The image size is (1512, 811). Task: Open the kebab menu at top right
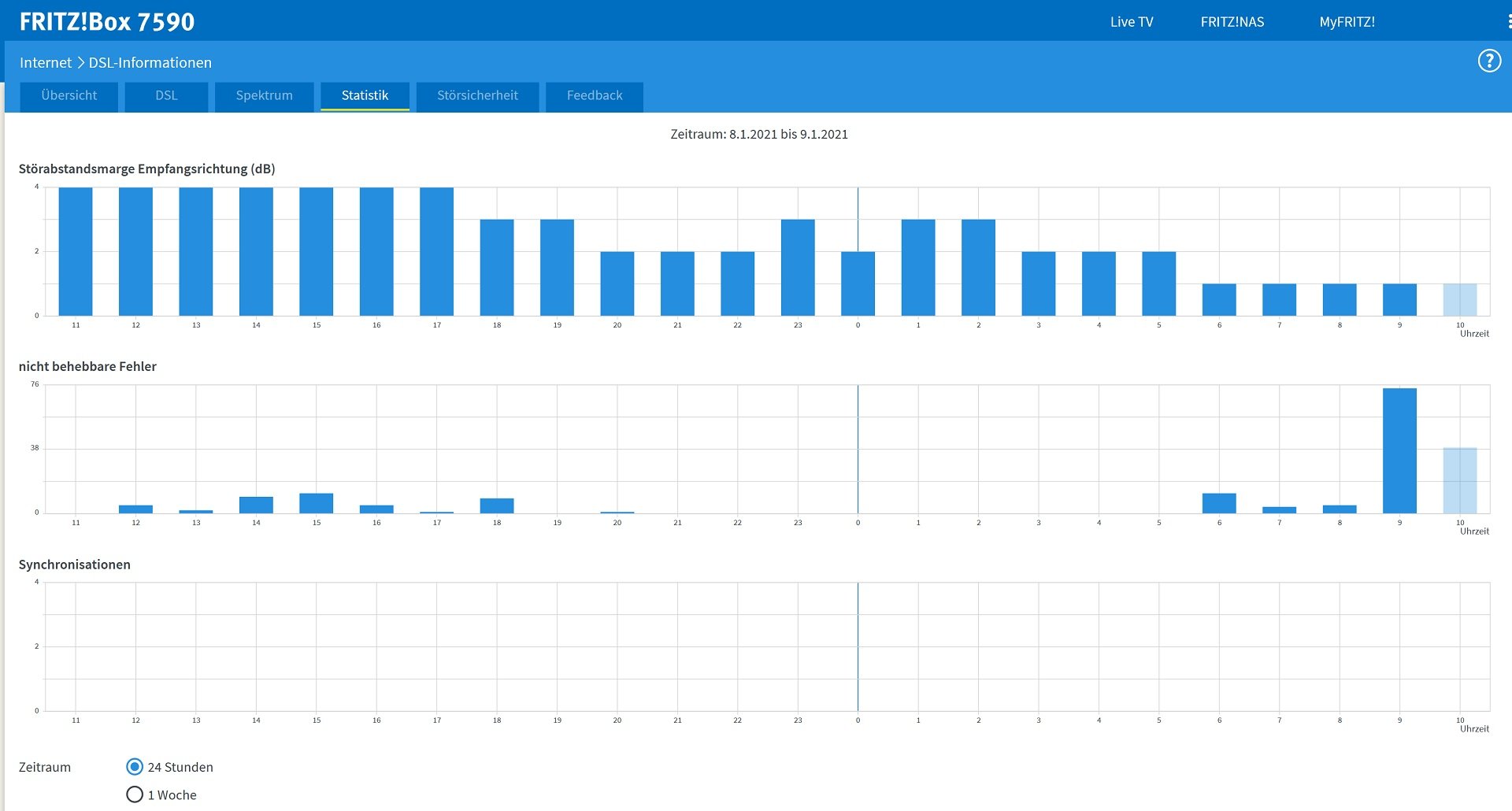click(1509, 22)
